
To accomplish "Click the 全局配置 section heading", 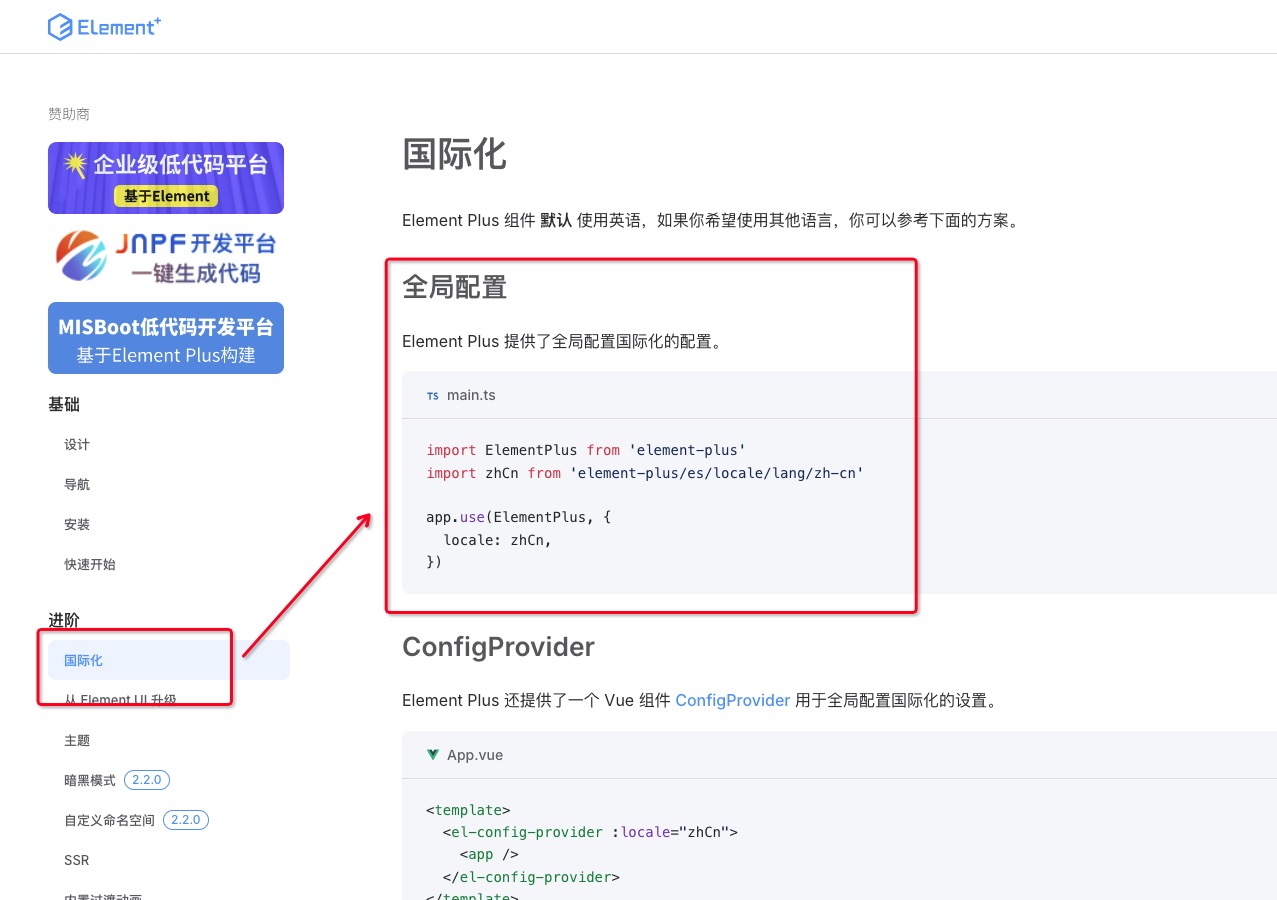I will coord(454,288).
